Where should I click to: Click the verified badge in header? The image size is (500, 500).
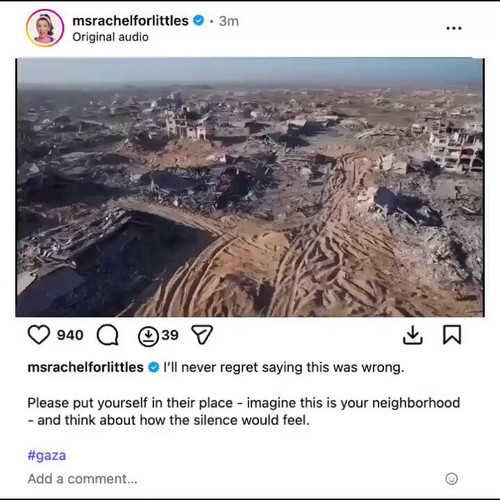tap(198, 21)
